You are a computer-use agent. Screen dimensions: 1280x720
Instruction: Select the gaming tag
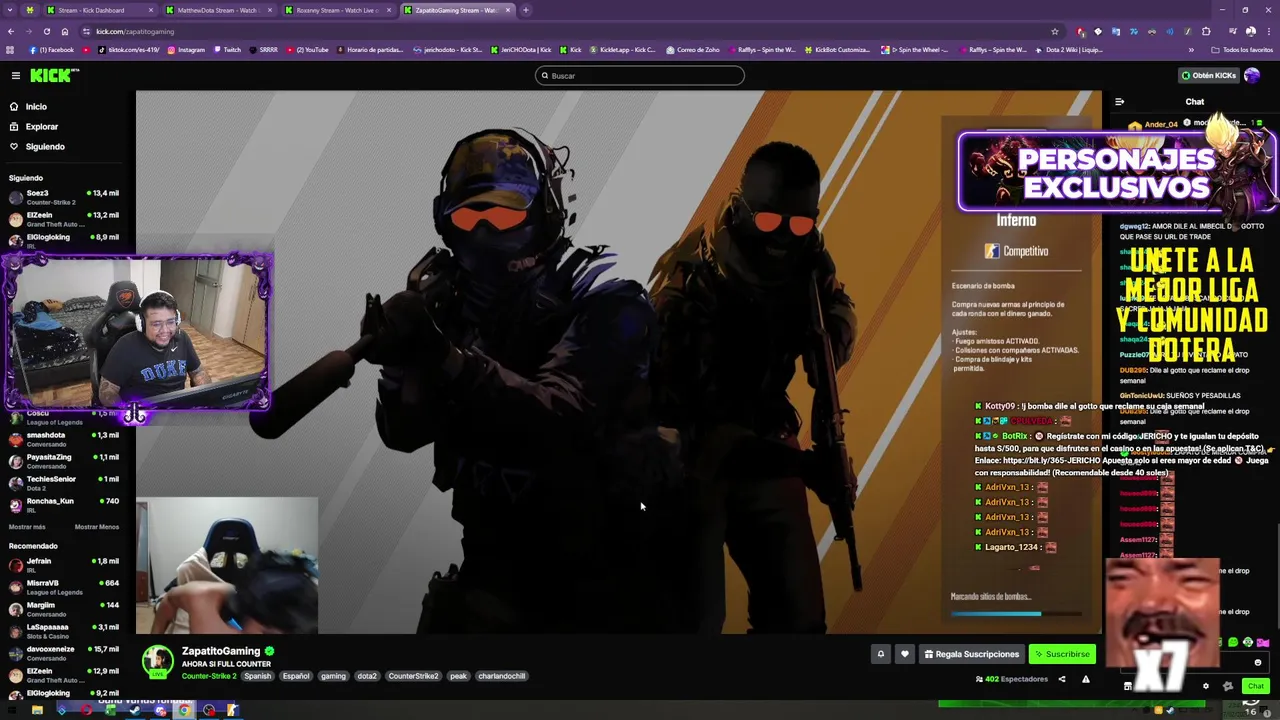click(x=333, y=676)
